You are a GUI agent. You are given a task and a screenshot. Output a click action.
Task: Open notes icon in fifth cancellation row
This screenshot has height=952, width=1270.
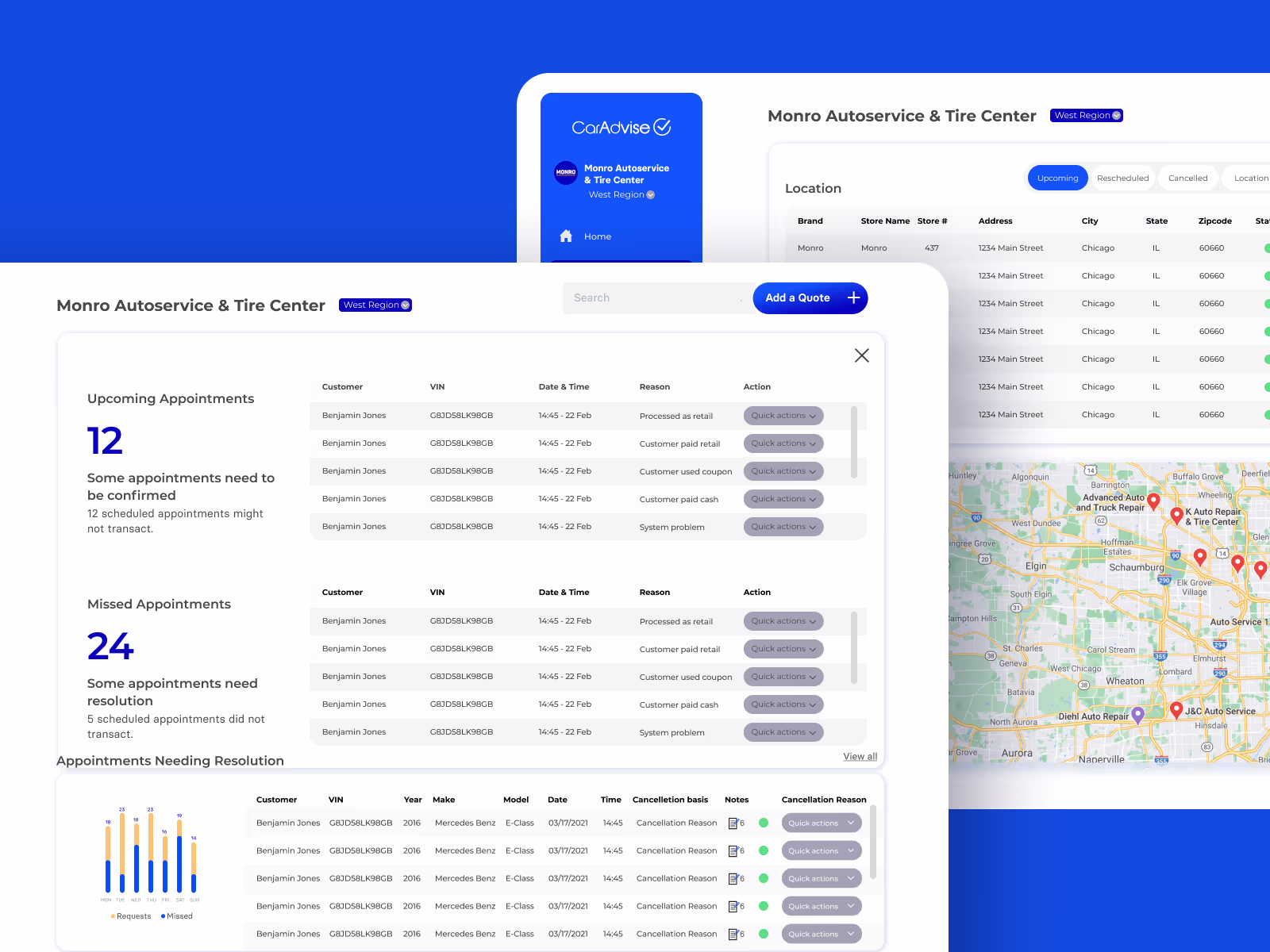pos(733,935)
